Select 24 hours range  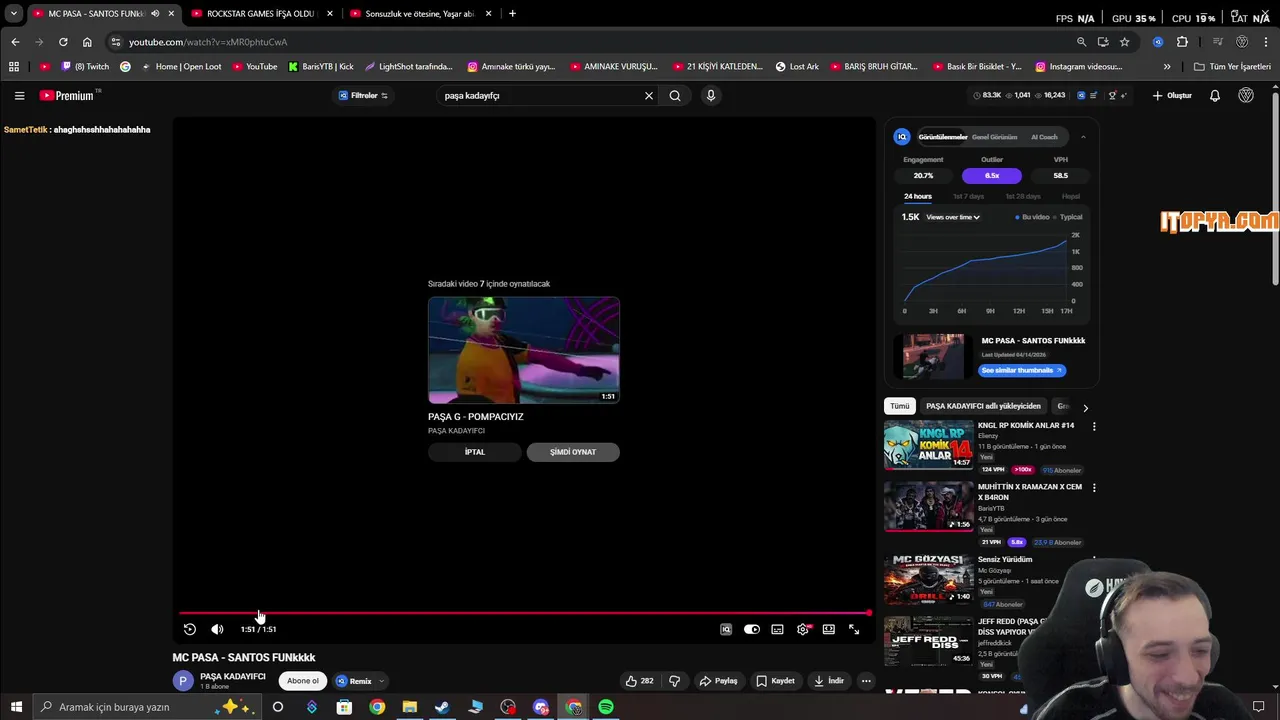click(918, 197)
